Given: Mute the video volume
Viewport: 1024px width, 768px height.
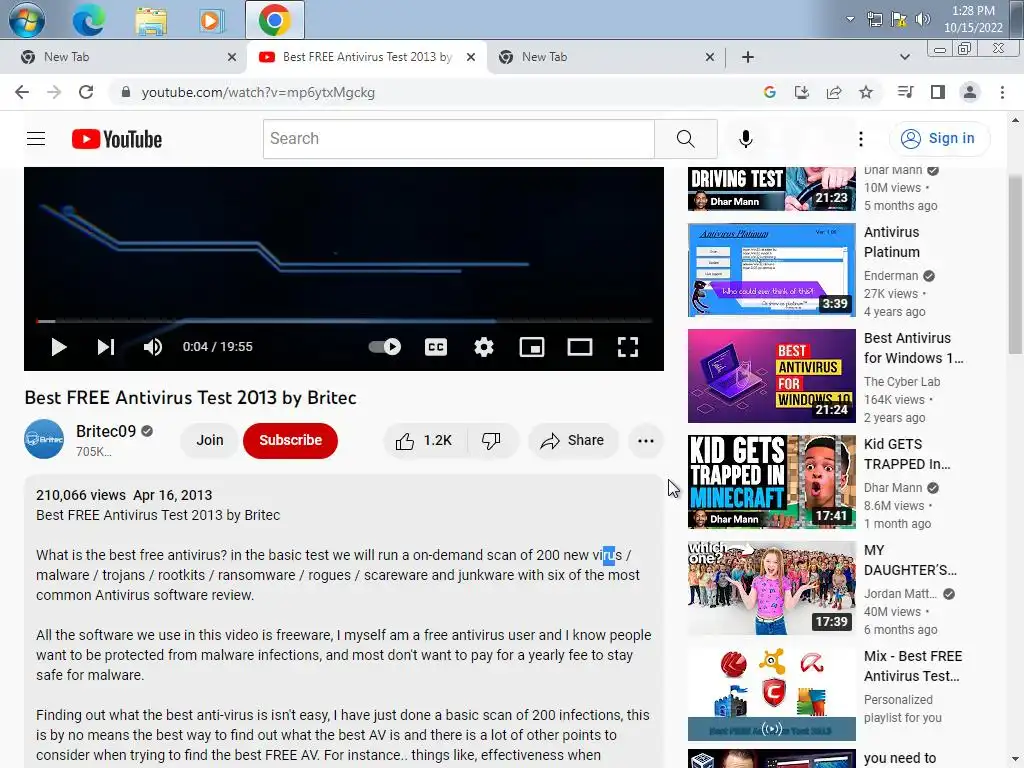Looking at the screenshot, I should coord(152,347).
